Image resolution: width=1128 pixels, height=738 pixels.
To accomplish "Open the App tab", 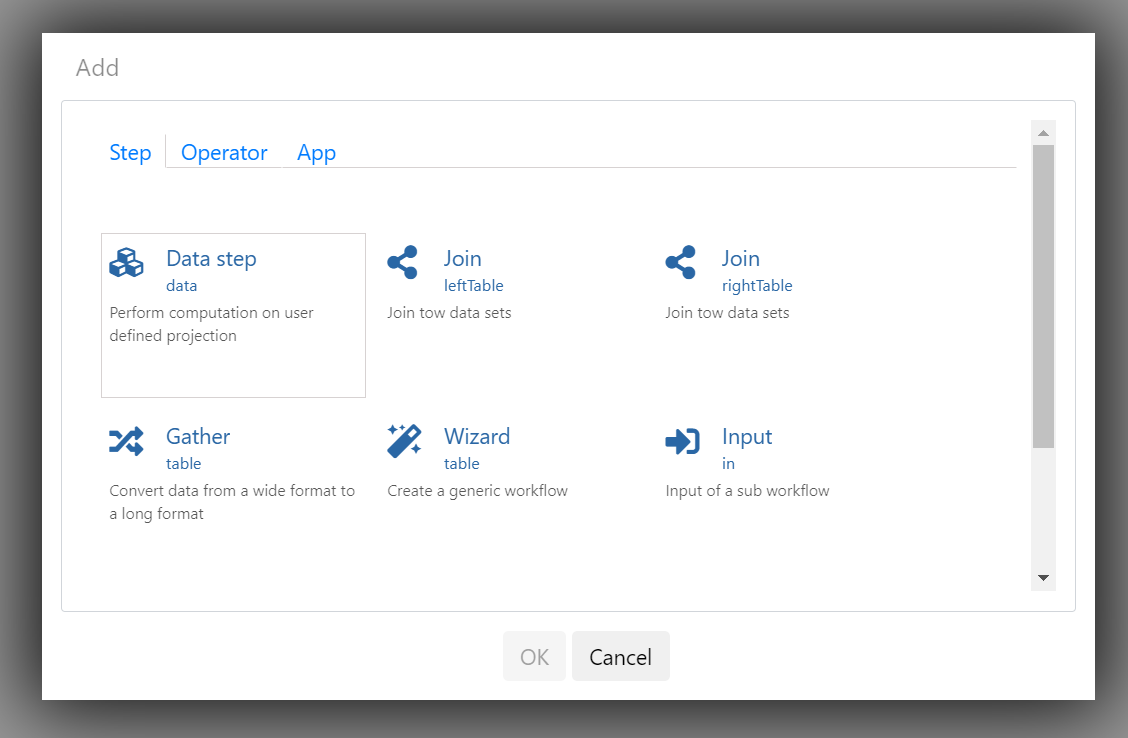I will [x=317, y=152].
